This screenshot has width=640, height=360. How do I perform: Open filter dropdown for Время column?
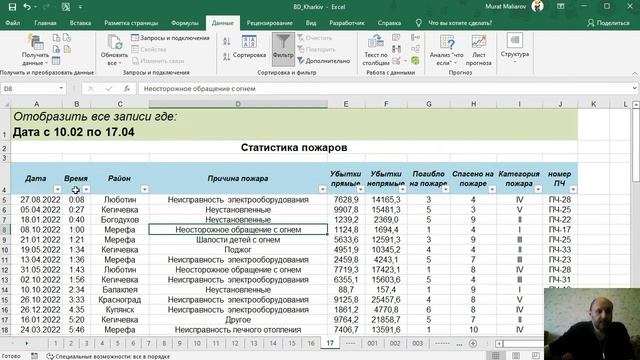86,189
